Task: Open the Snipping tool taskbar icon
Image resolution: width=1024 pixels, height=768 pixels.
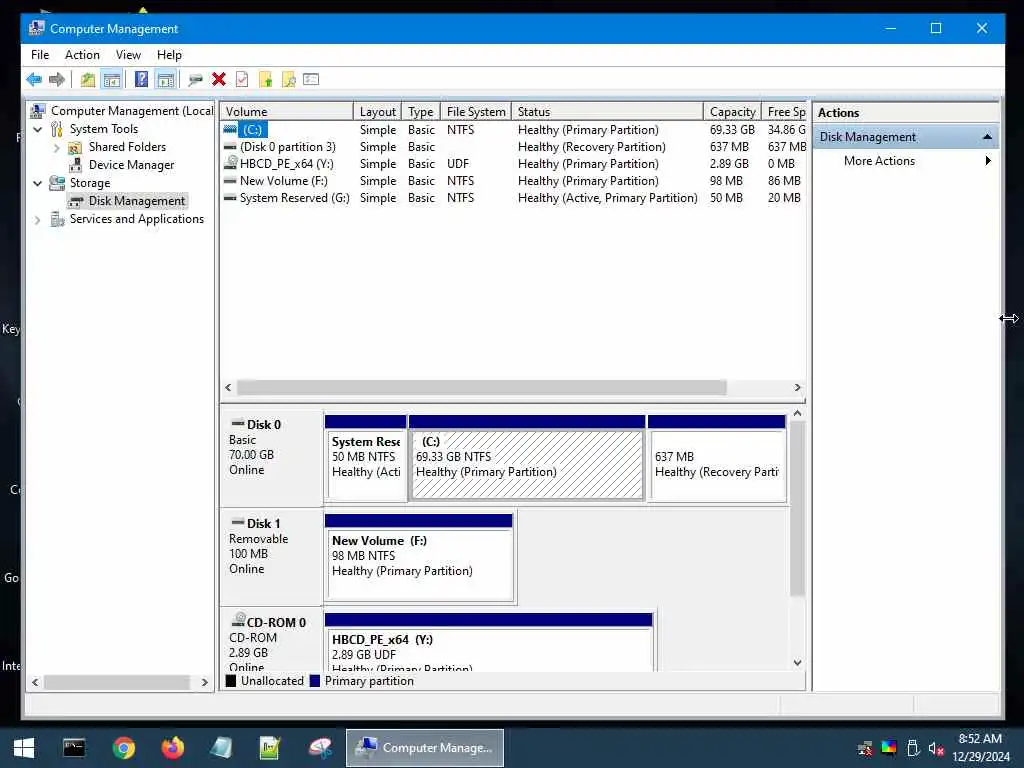Action: (x=320, y=748)
